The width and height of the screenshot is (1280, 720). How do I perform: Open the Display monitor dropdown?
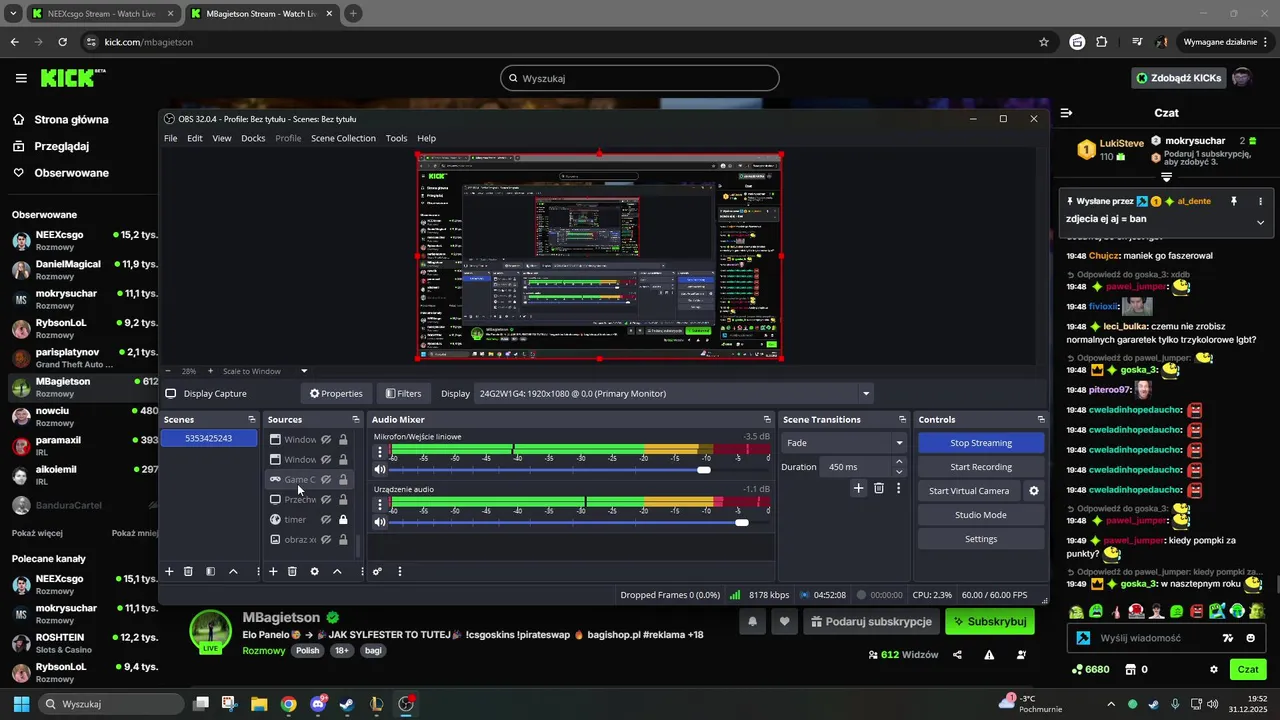point(673,394)
